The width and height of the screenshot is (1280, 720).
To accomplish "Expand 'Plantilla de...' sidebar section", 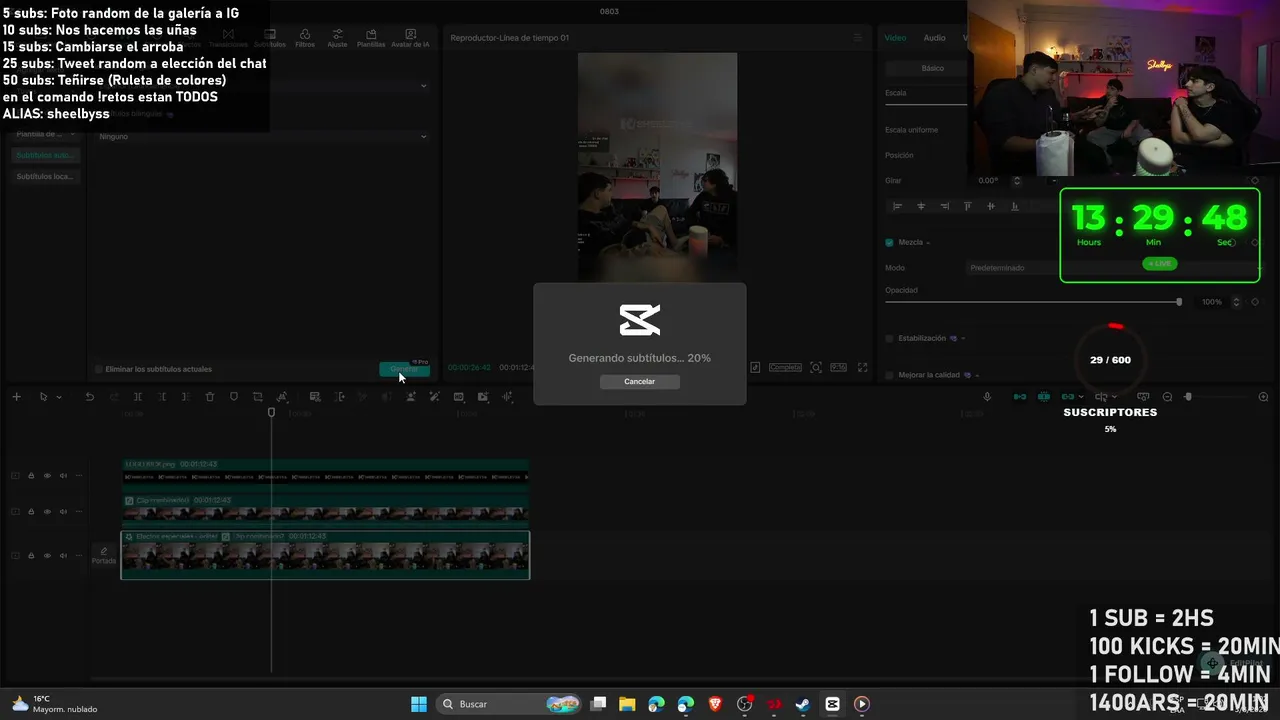I will point(45,134).
